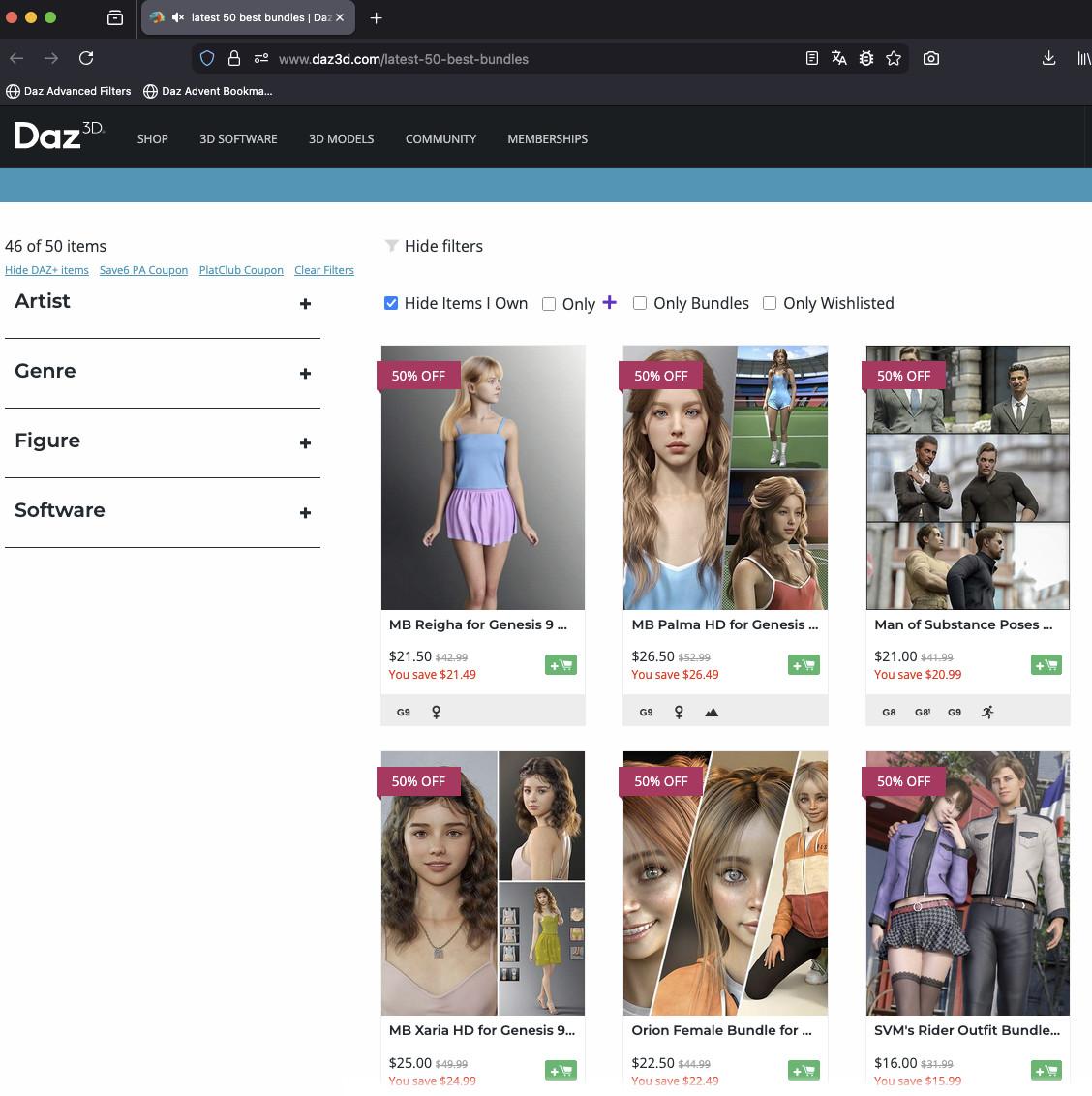
Task: Click the G8 tag under Man of Substance
Action: [x=889, y=713]
